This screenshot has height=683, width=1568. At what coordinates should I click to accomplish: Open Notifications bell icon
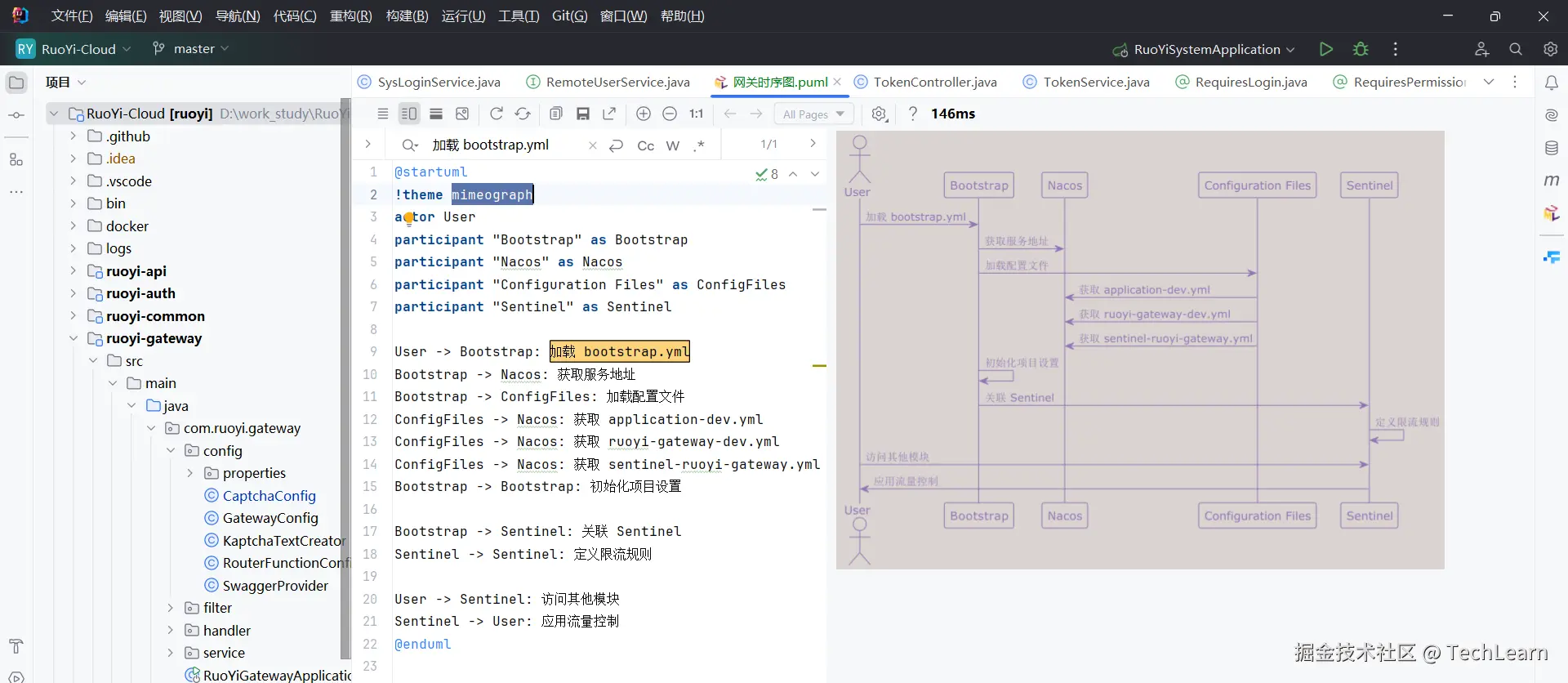coord(1552,83)
